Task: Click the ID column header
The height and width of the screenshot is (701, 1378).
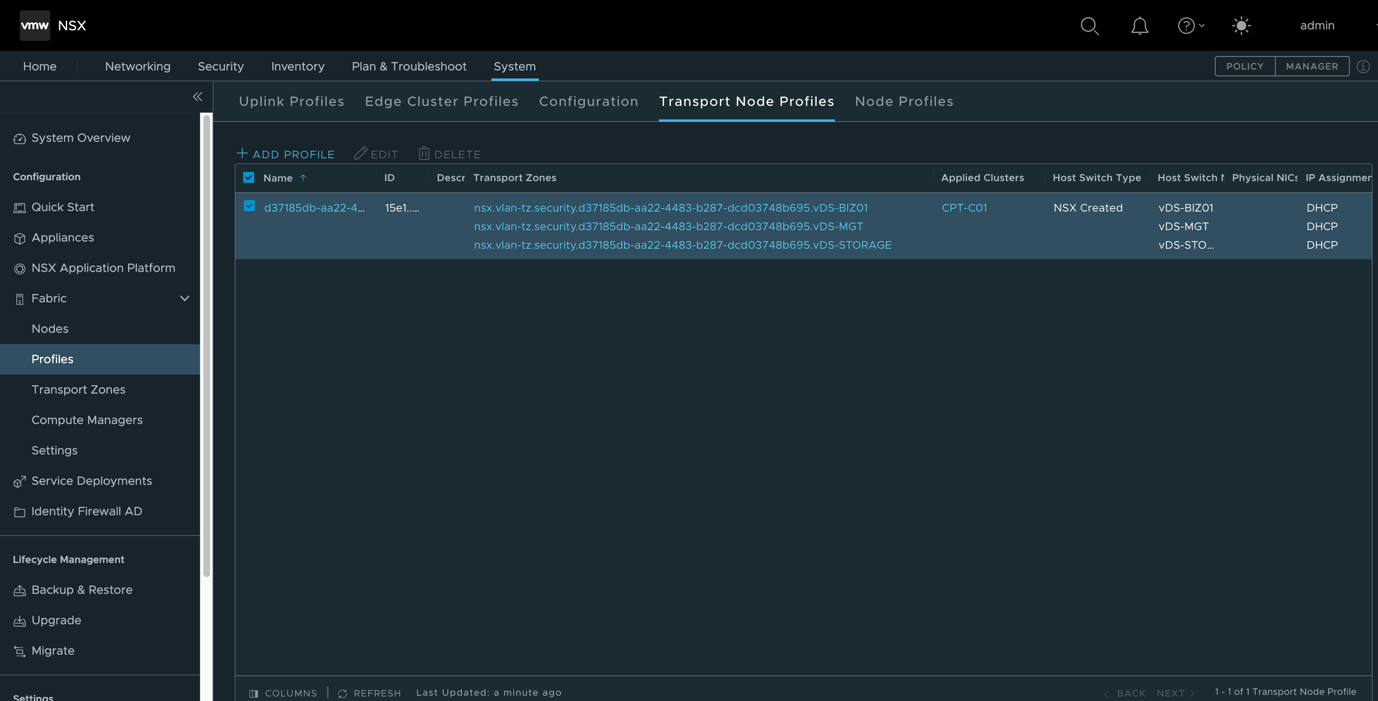Action: (390, 178)
